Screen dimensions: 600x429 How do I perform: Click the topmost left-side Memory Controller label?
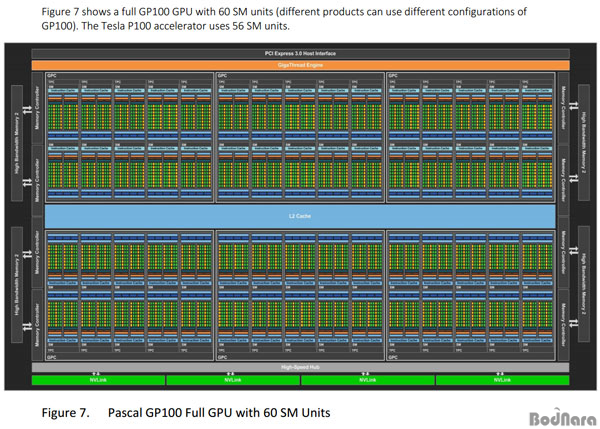pyautogui.click(x=38, y=108)
